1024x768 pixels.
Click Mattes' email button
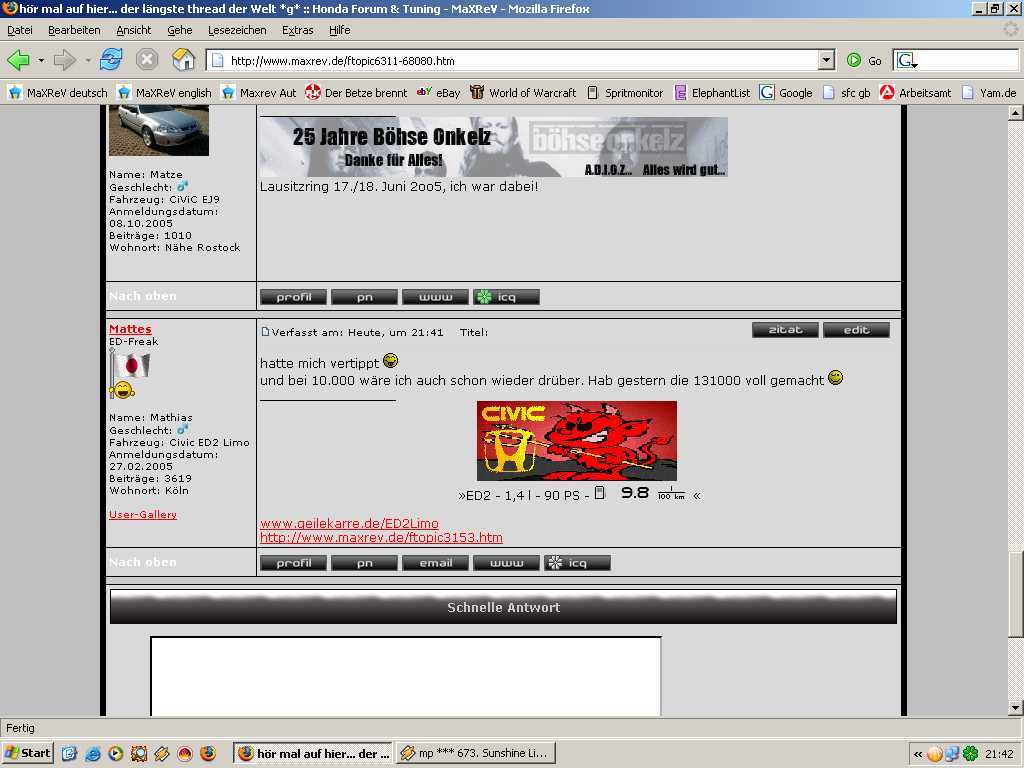[436, 563]
